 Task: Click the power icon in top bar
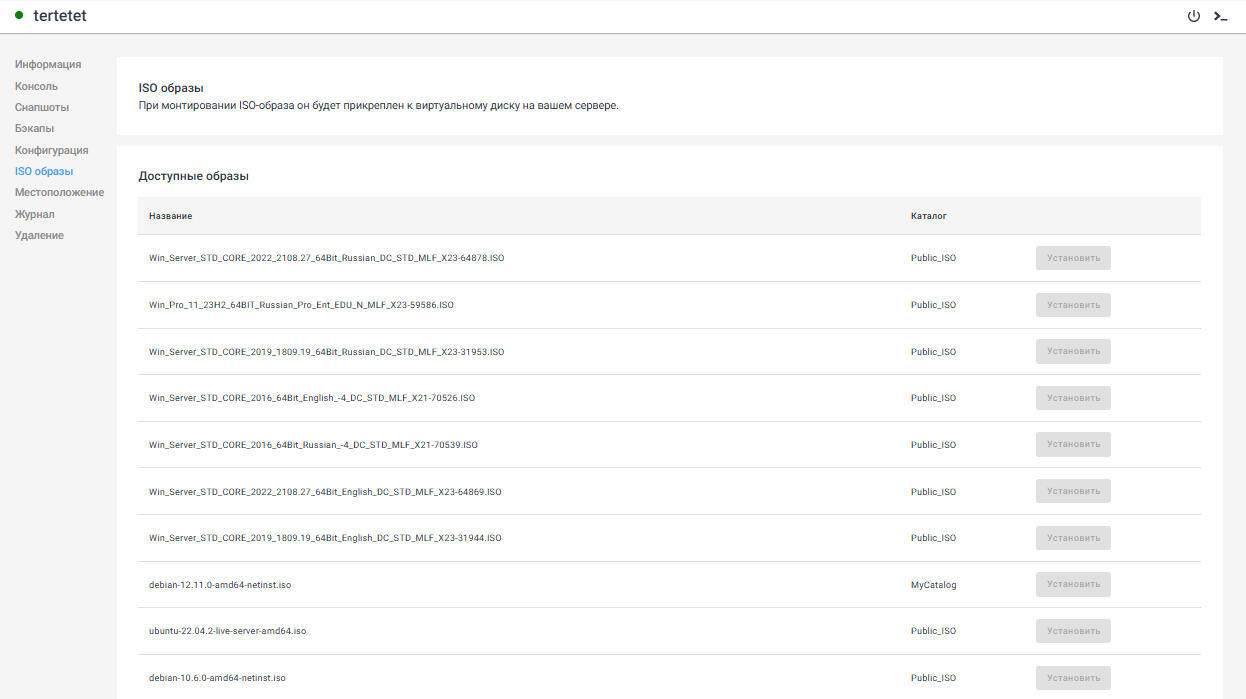click(x=1193, y=16)
